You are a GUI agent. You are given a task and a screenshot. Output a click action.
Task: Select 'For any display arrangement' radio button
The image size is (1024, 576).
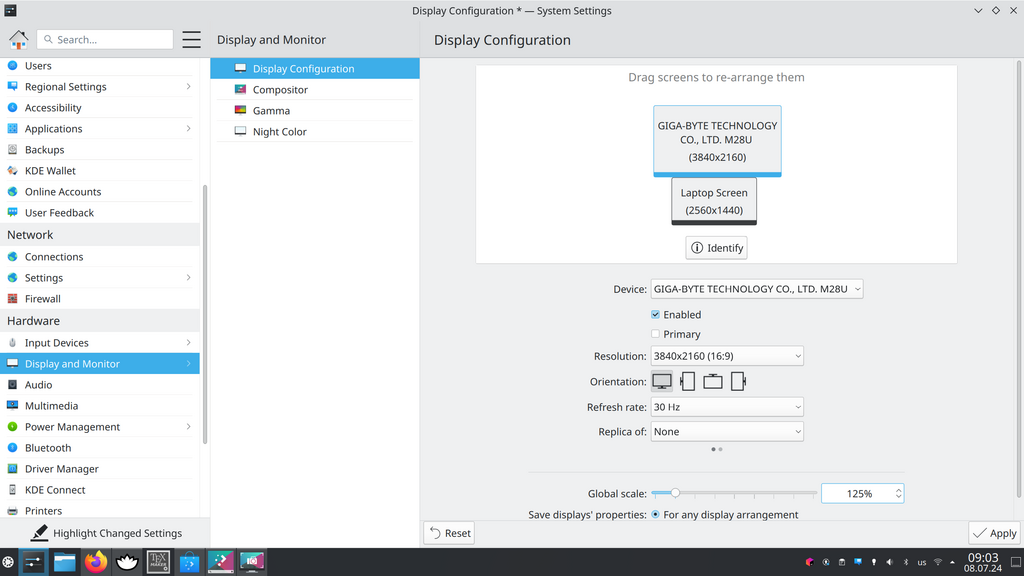655,515
